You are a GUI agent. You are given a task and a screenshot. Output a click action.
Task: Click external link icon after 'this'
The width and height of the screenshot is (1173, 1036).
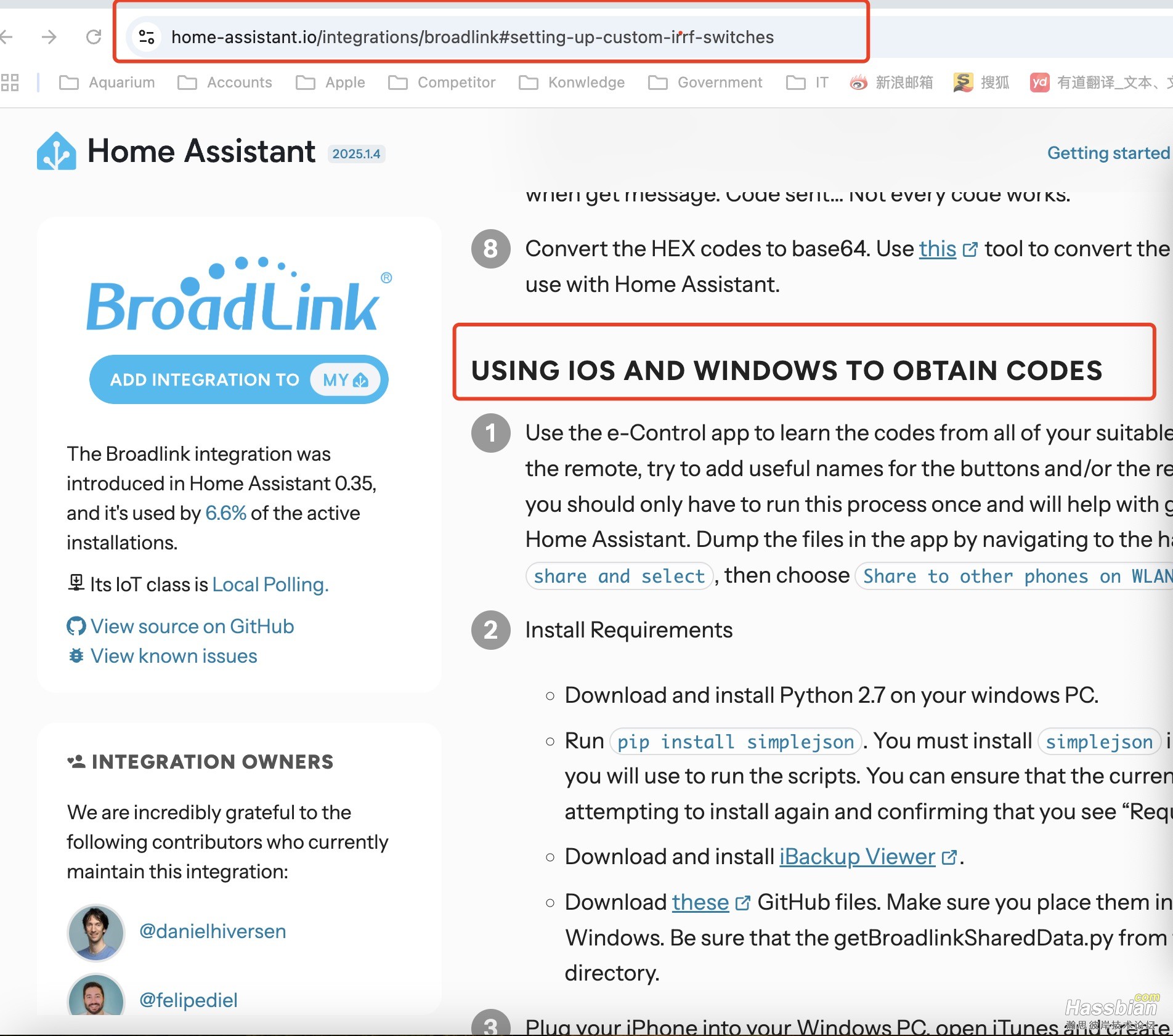pyautogui.click(x=970, y=249)
